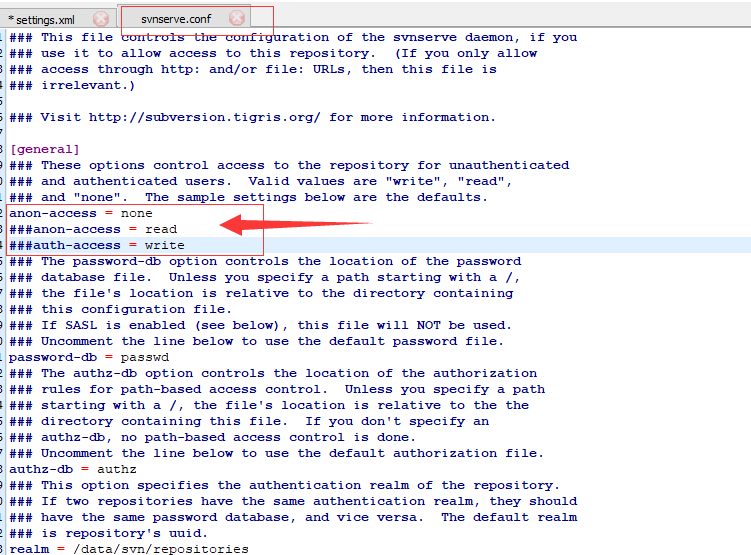Click the line 'rules for path-based access control'
Viewport: 751px width, 555px height.
[x=277, y=389]
